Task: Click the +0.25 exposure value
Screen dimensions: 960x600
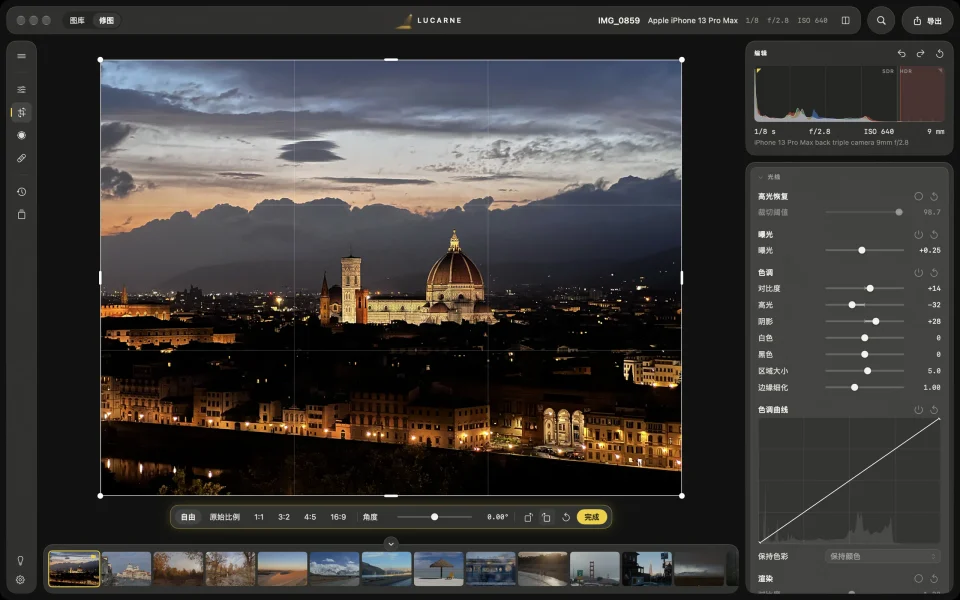Action: (x=930, y=250)
